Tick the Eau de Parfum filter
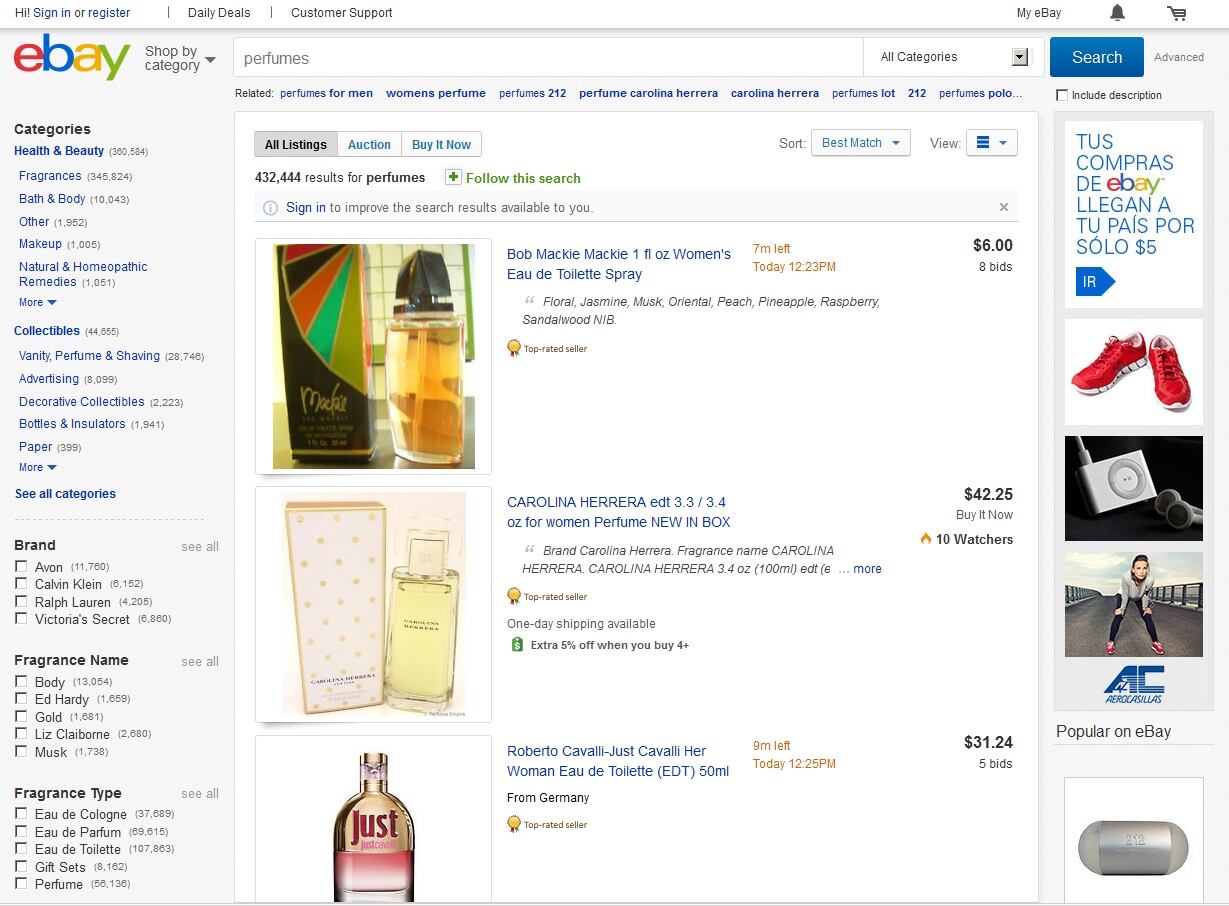 click(x=21, y=832)
